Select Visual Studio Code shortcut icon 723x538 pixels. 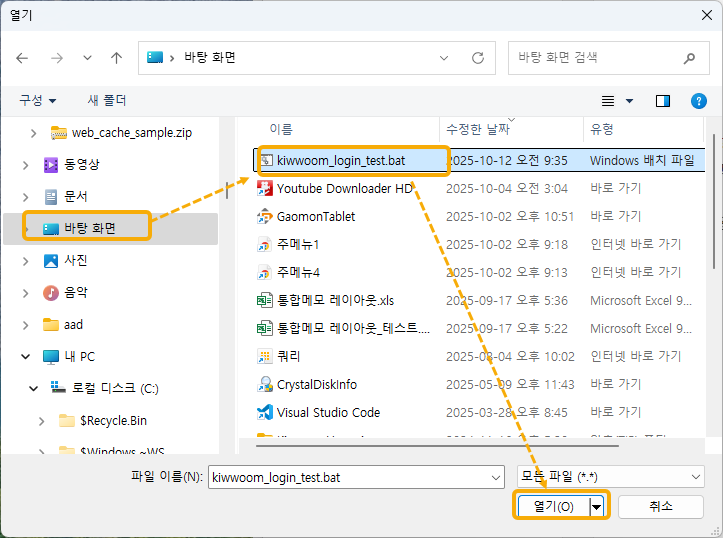click(265, 412)
